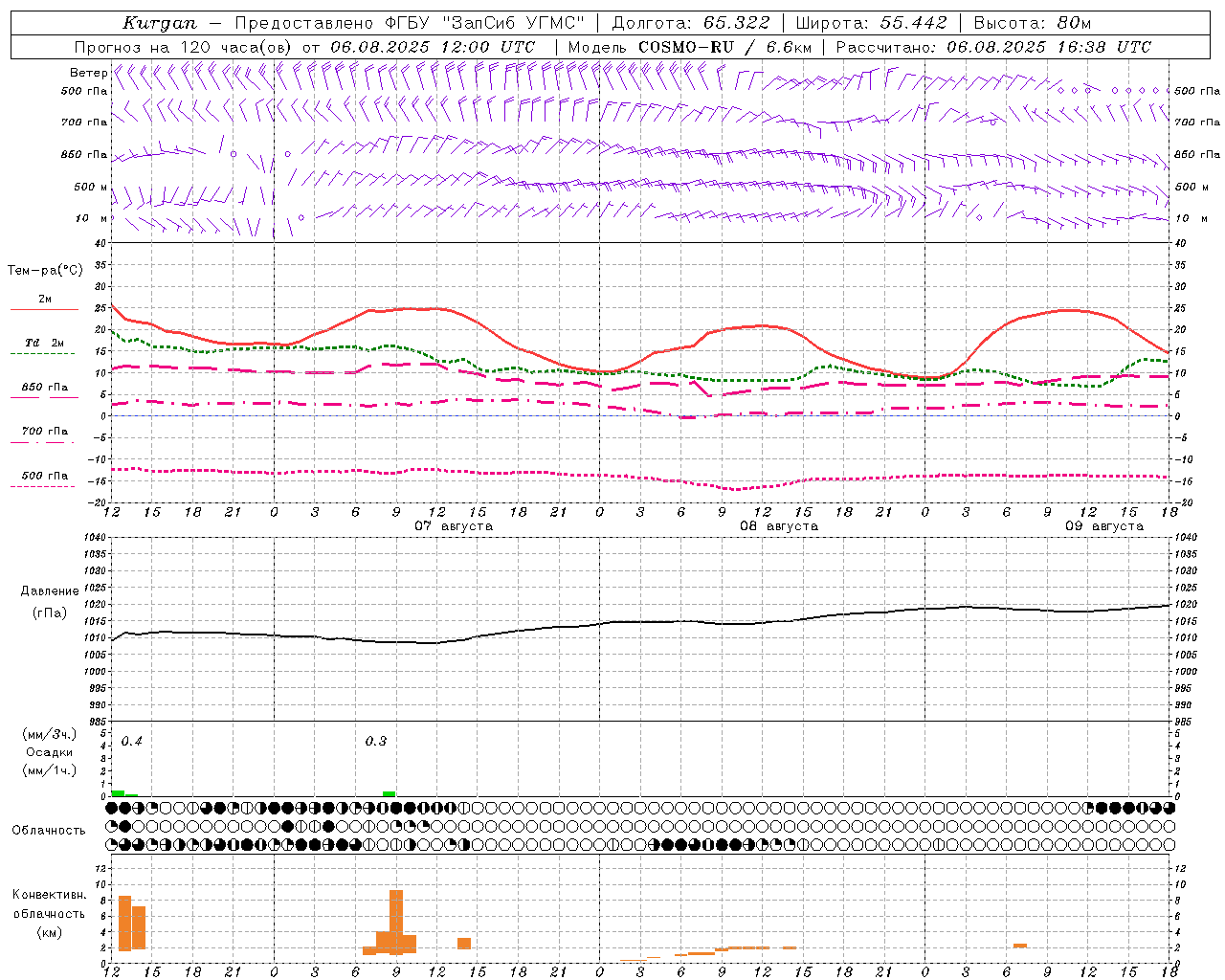Click the "07 августа" date label
Image resolution: width=1225 pixels, height=980 pixels.
(454, 526)
